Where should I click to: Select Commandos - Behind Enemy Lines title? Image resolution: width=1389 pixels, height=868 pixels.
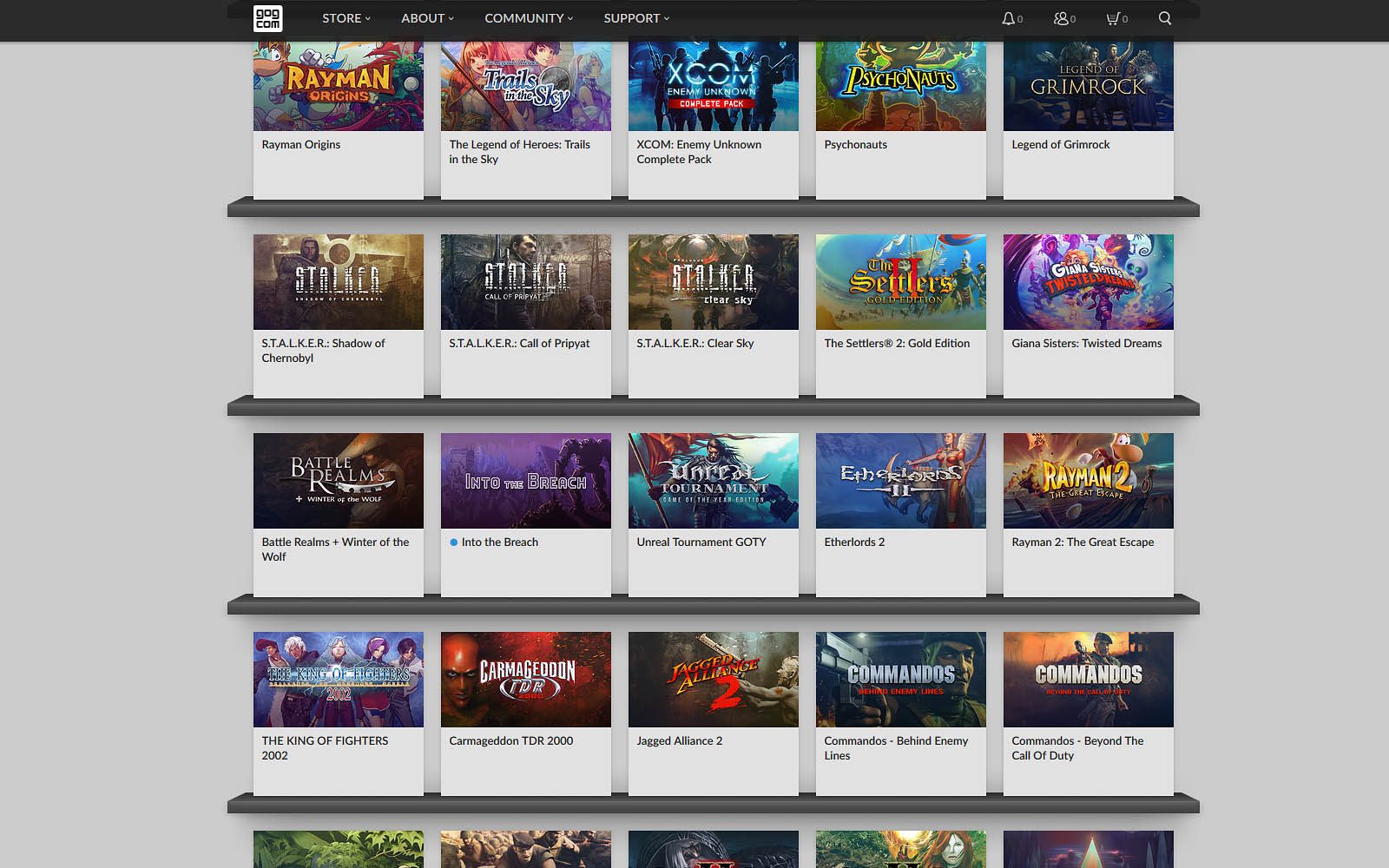pyautogui.click(x=896, y=748)
